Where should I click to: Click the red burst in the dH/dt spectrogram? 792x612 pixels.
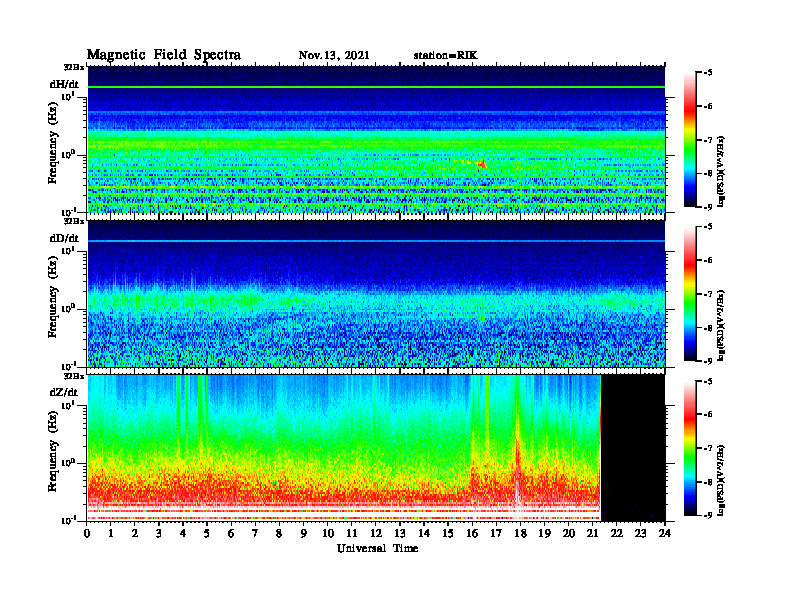point(482,164)
